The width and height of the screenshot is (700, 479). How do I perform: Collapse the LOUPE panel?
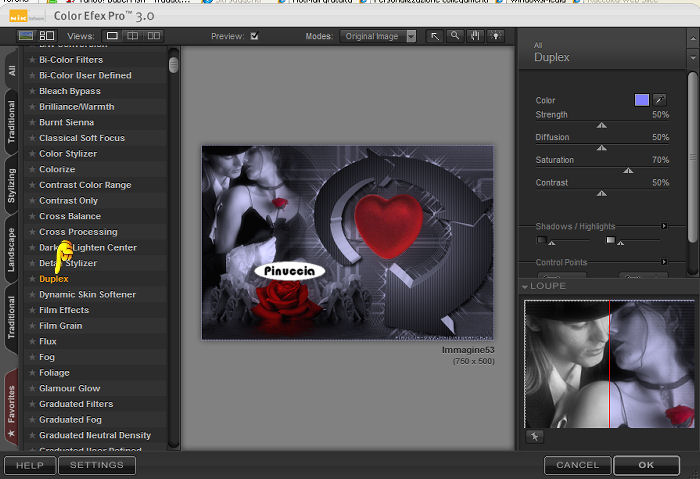[x=525, y=286]
